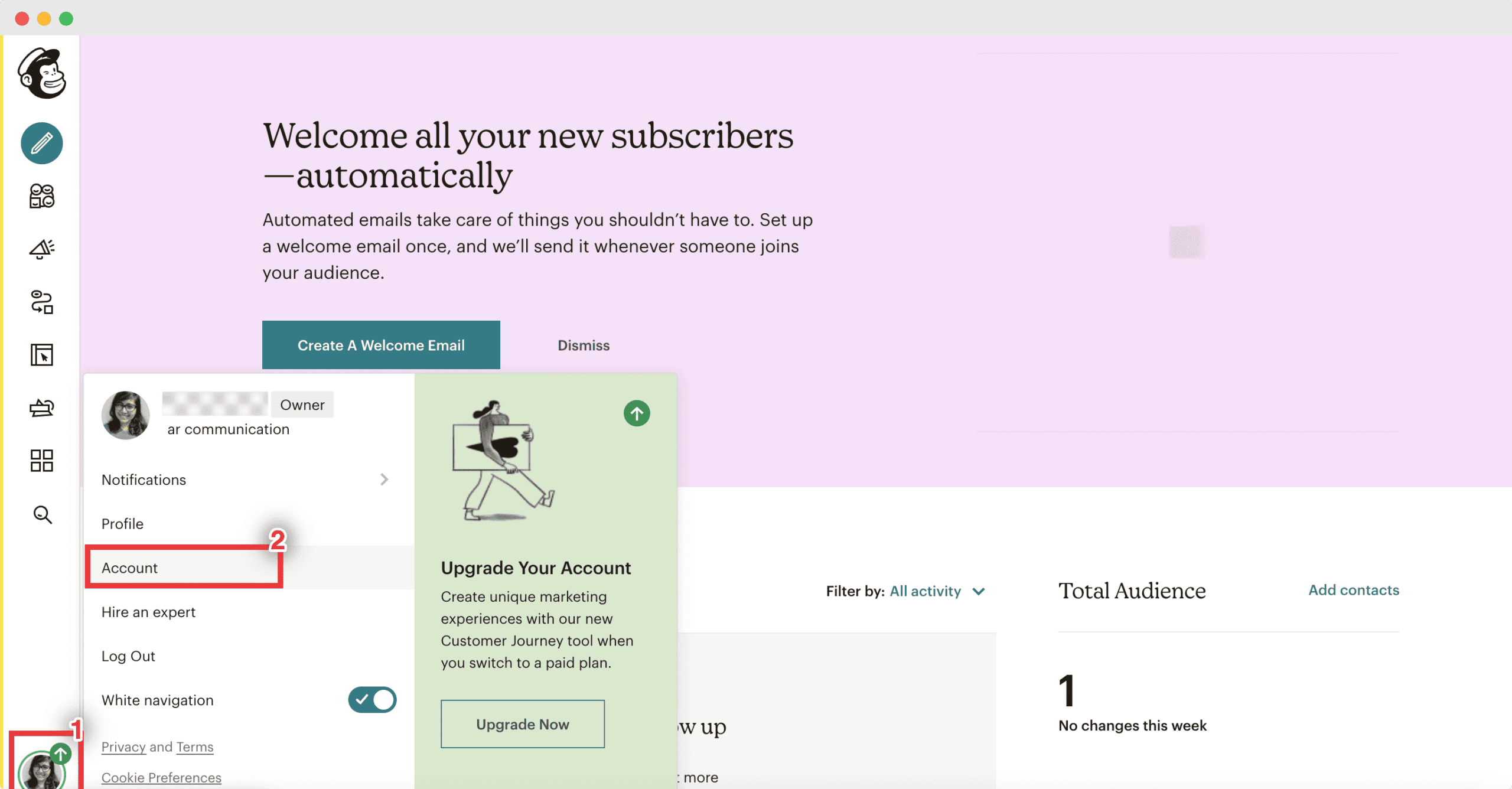Expand the Notifications submenu

coord(144,480)
